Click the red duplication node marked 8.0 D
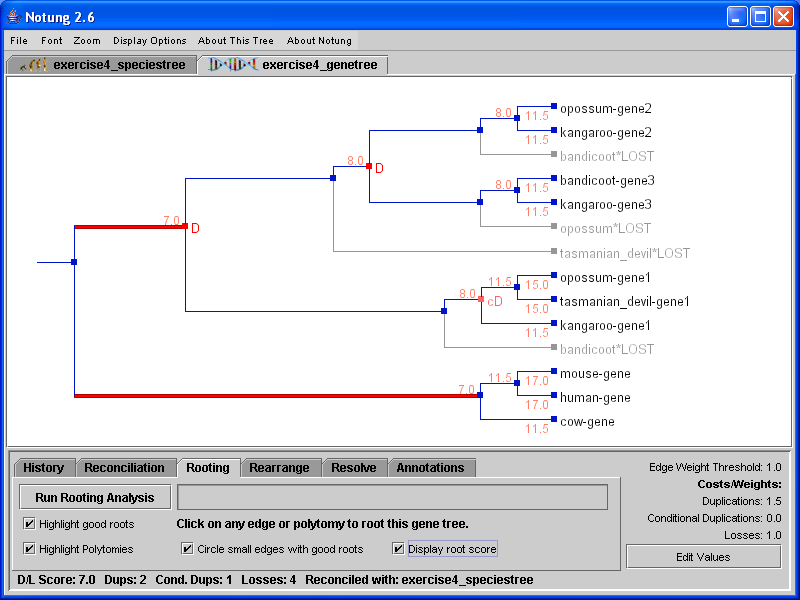Image resolution: width=800 pixels, height=600 pixels. [369, 166]
